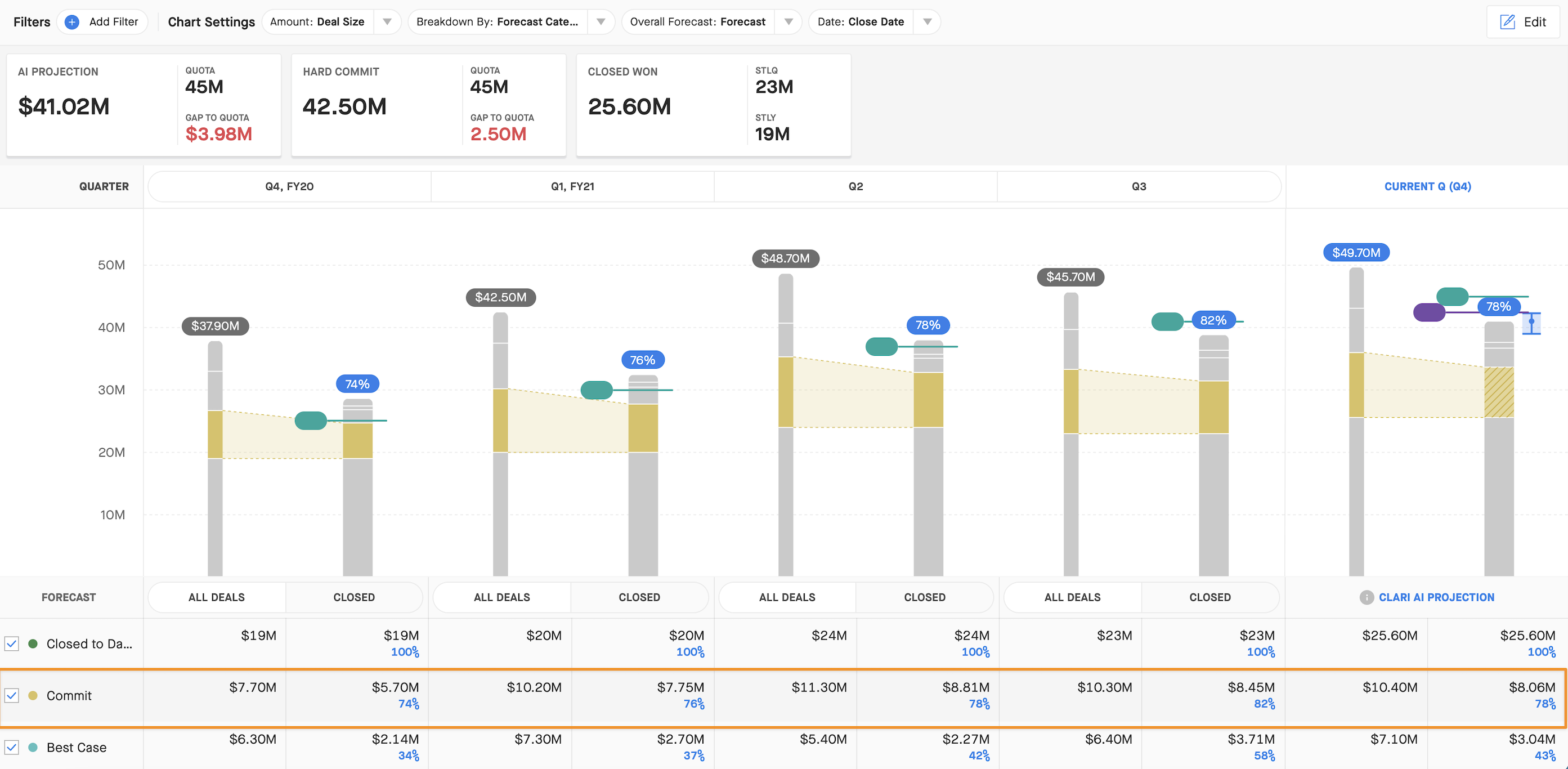Click the Closed Won 25.60M value
Screen dimensions: 1568x769
(629, 106)
